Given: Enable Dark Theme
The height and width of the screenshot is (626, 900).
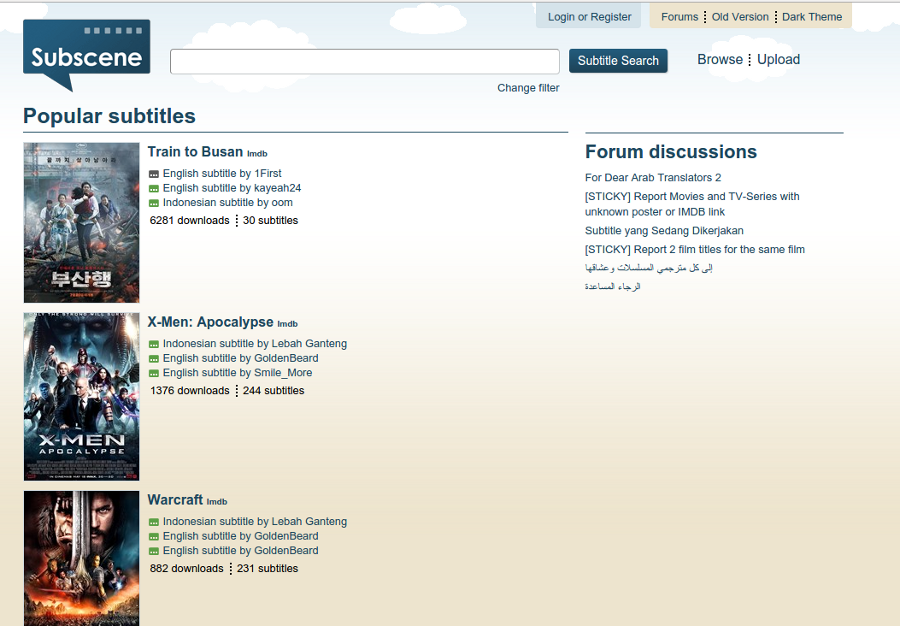Looking at the screenshot, I should 812,17.
